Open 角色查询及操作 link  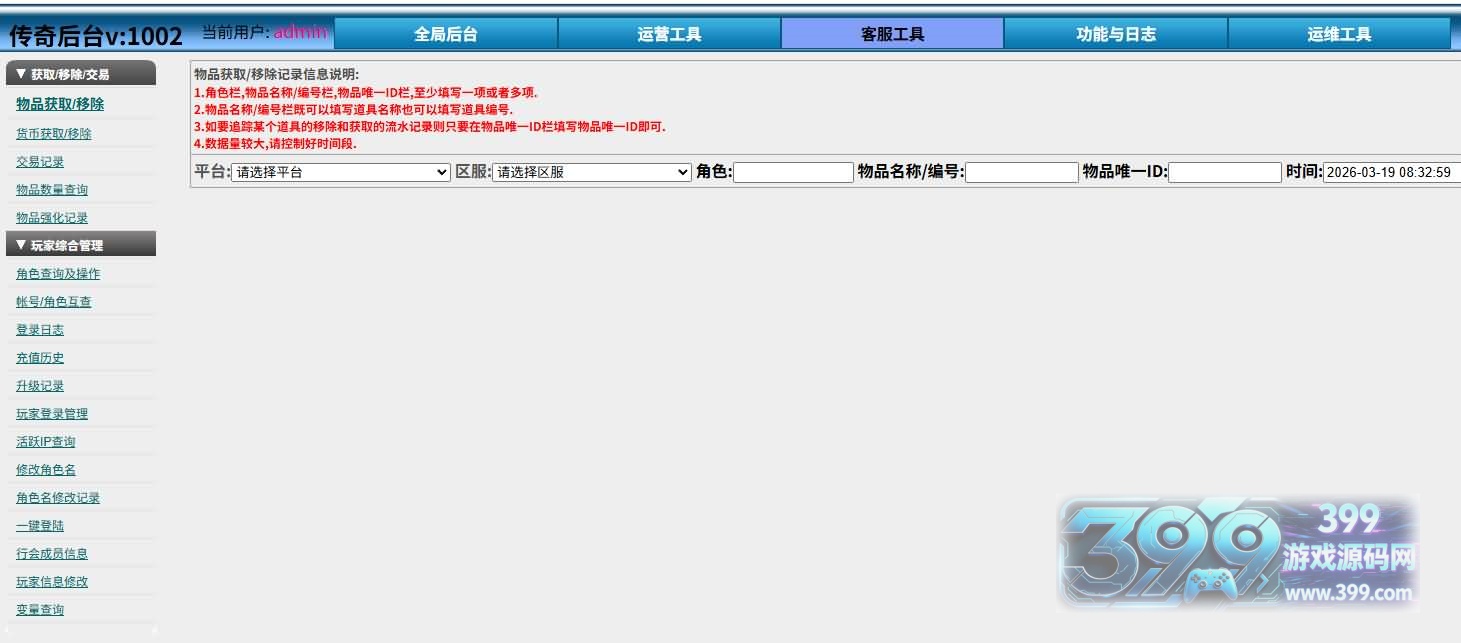tap(58, 273)
